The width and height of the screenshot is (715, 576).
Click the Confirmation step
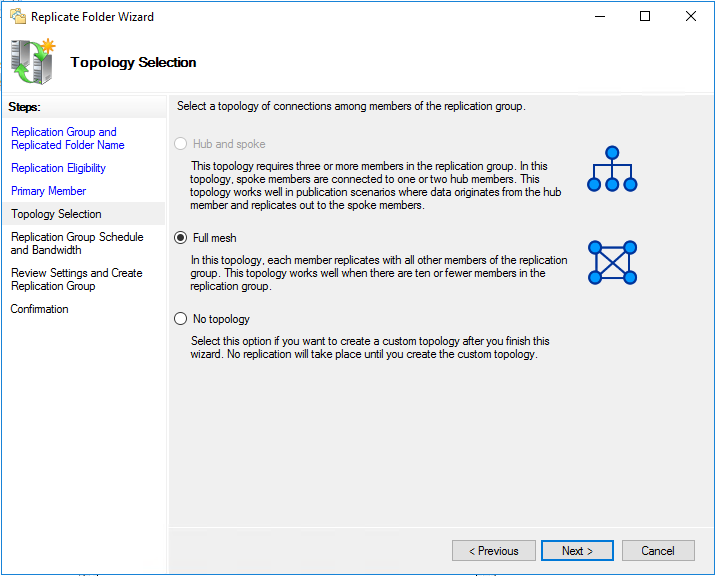(x=39, y=309)
